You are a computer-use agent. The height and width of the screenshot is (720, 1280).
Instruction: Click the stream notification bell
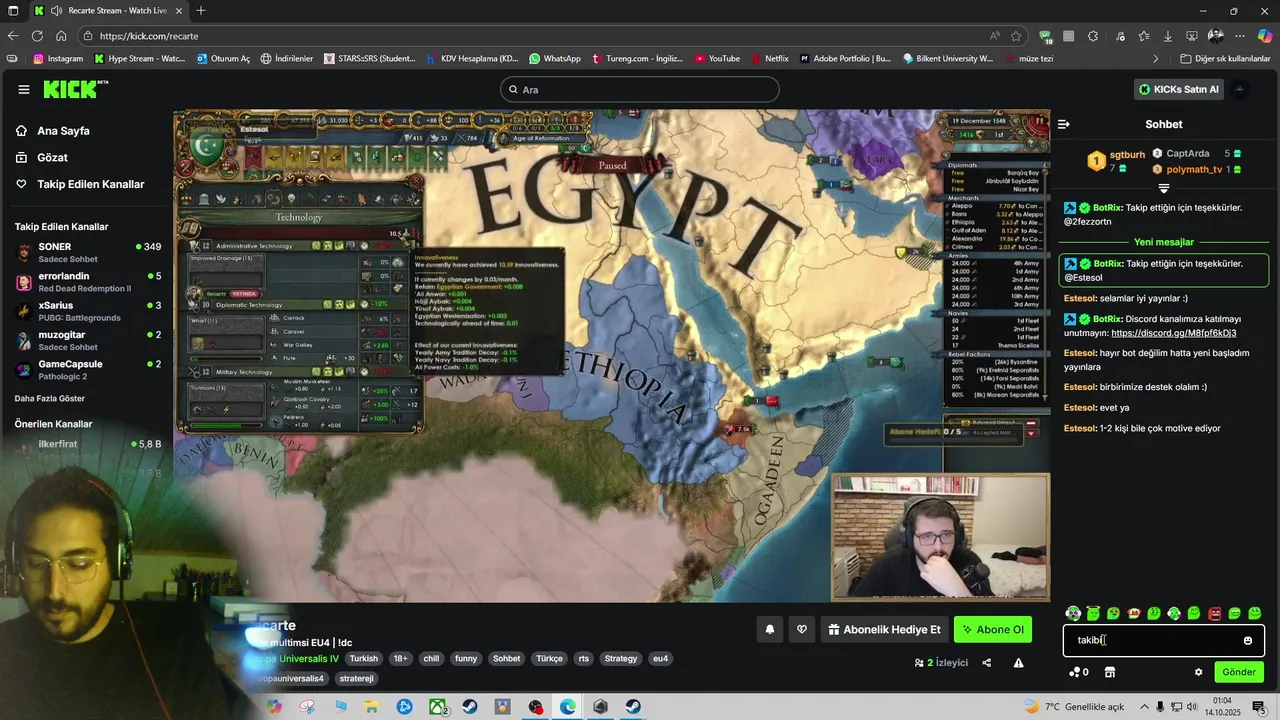[770, 629]
